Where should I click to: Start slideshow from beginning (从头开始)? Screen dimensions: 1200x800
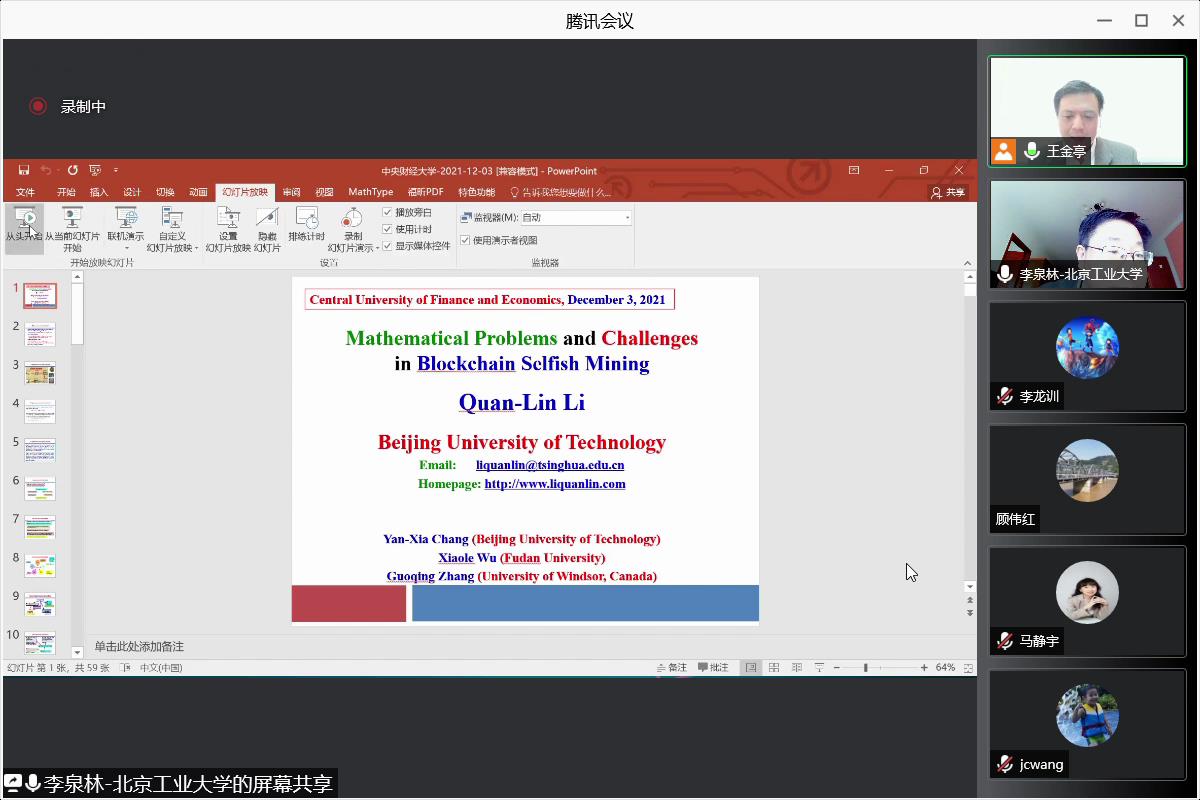tap(25, 224)
